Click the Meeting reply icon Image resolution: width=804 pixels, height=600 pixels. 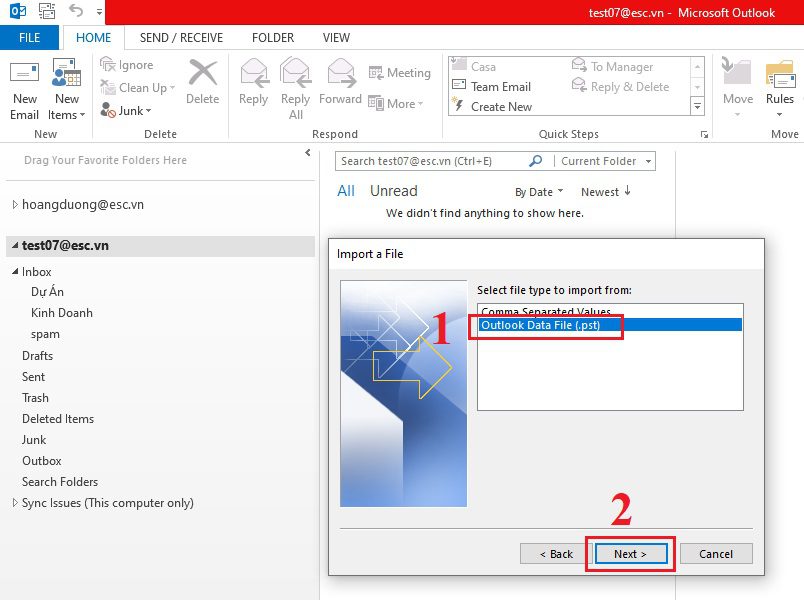(376, 73)
